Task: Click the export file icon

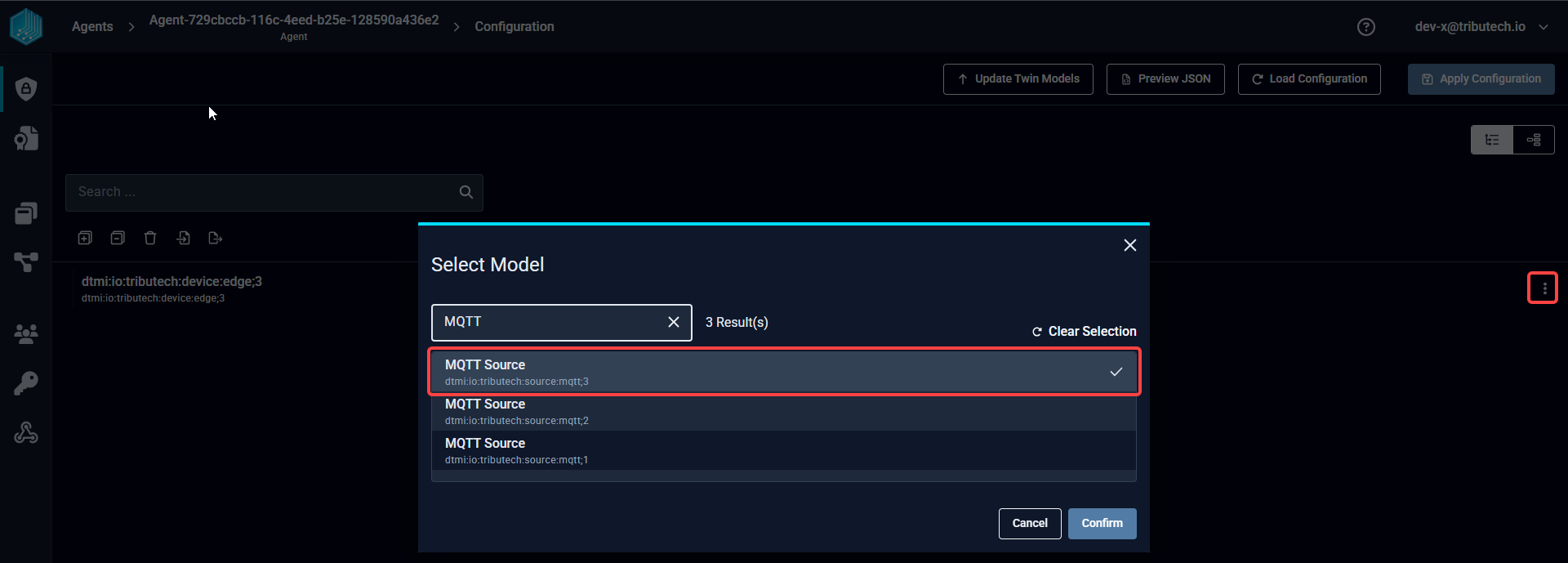Action: [x=216, y=238]
